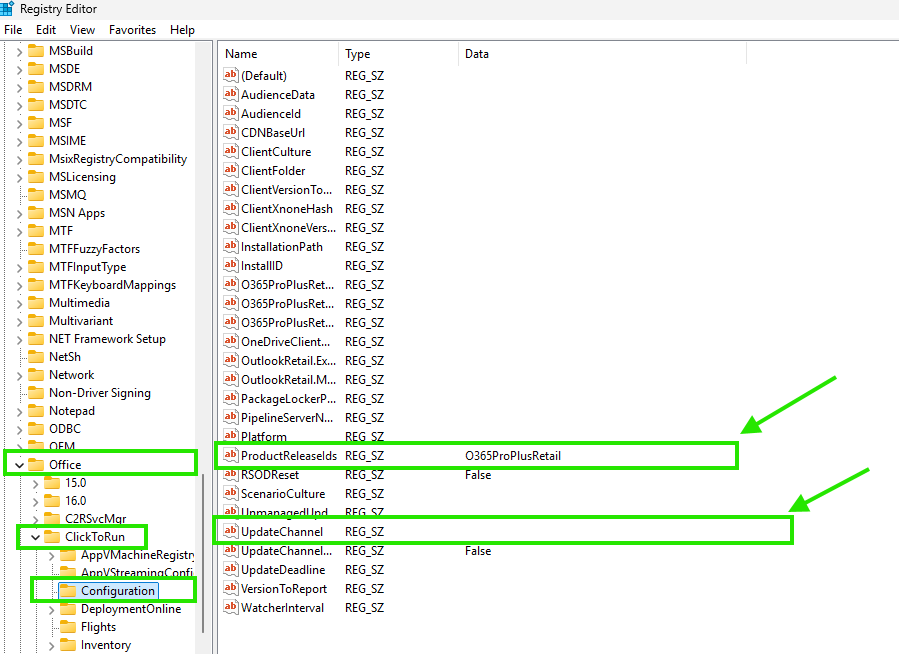The height and width of the screenshot is (654, 899).
Task: Click the string icon of AudienceData value
Action: point(230,94)
